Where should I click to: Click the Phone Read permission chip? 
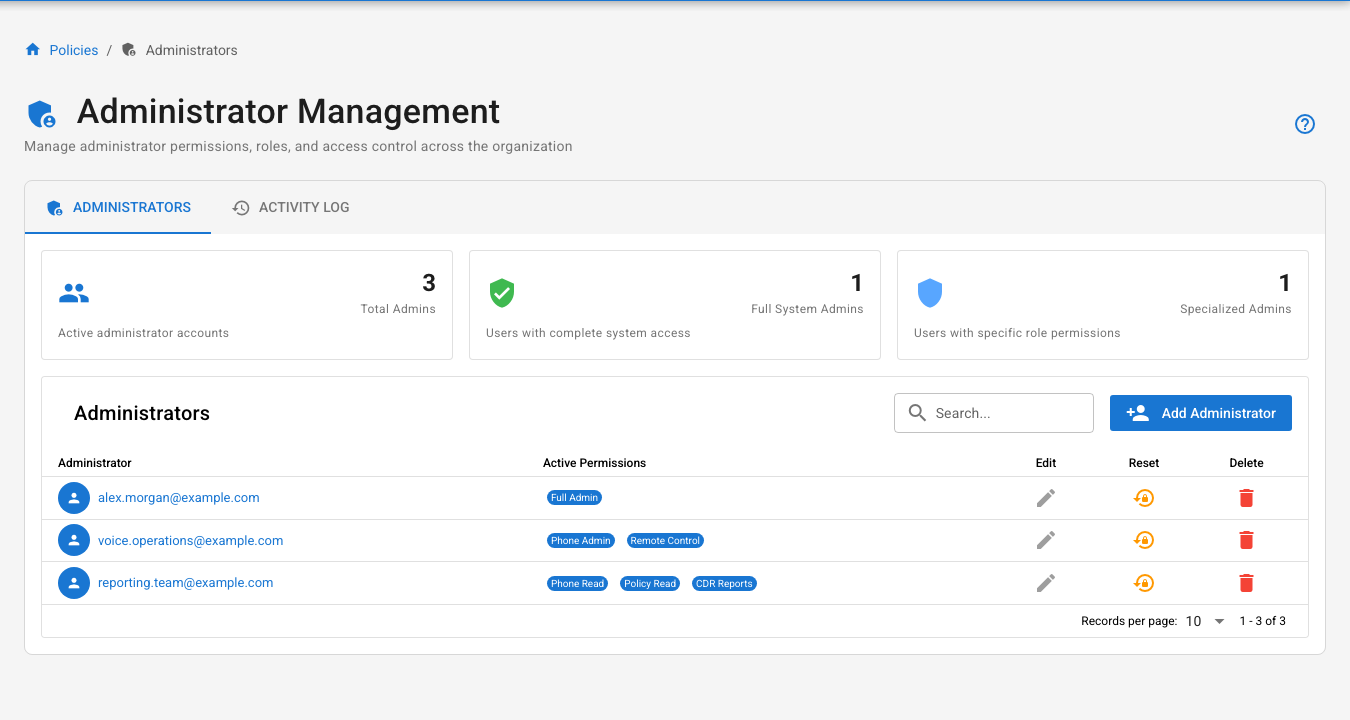click(x=577, y=583)
